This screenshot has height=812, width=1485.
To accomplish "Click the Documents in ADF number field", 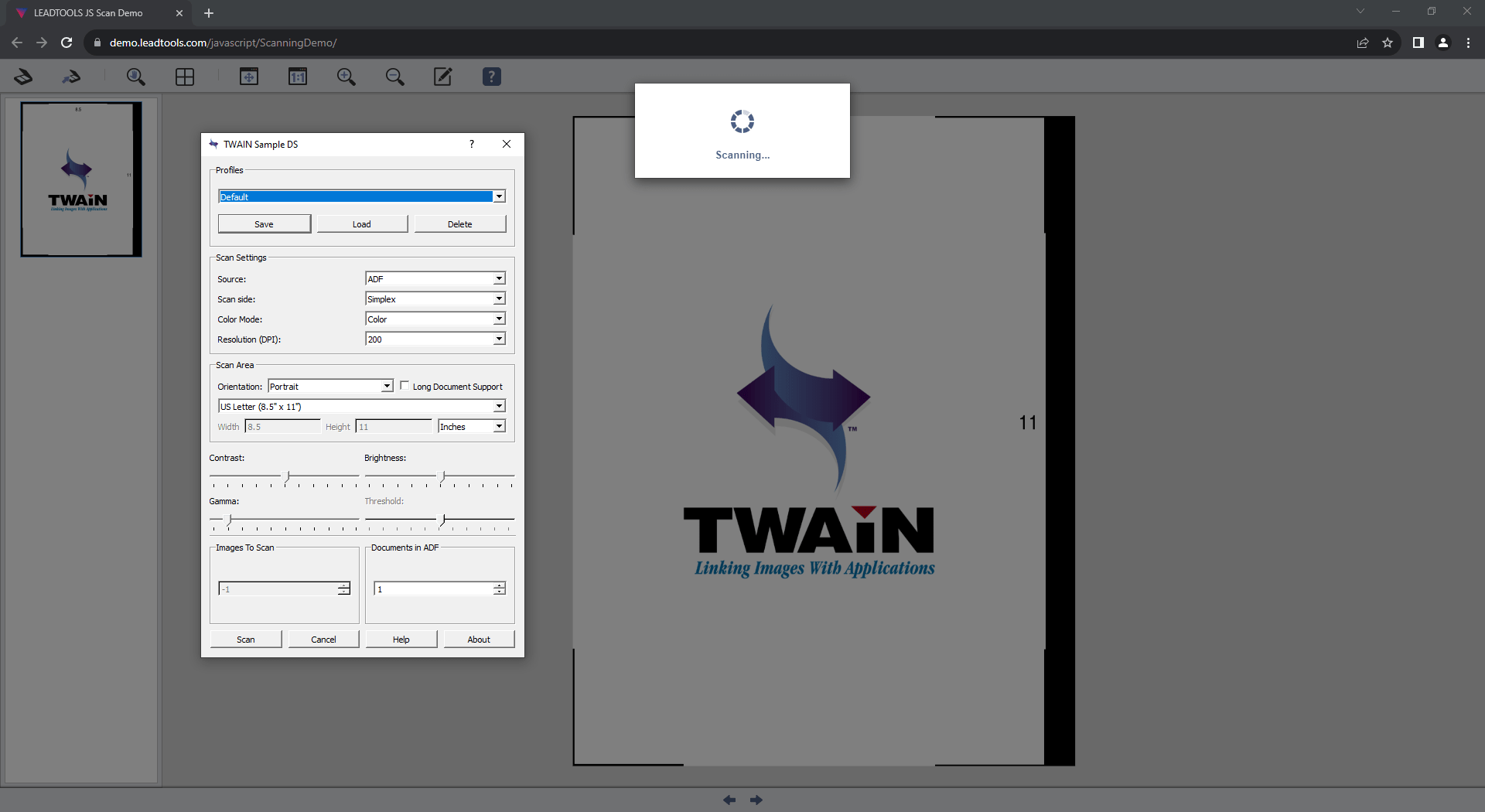I will pos(433,589).
